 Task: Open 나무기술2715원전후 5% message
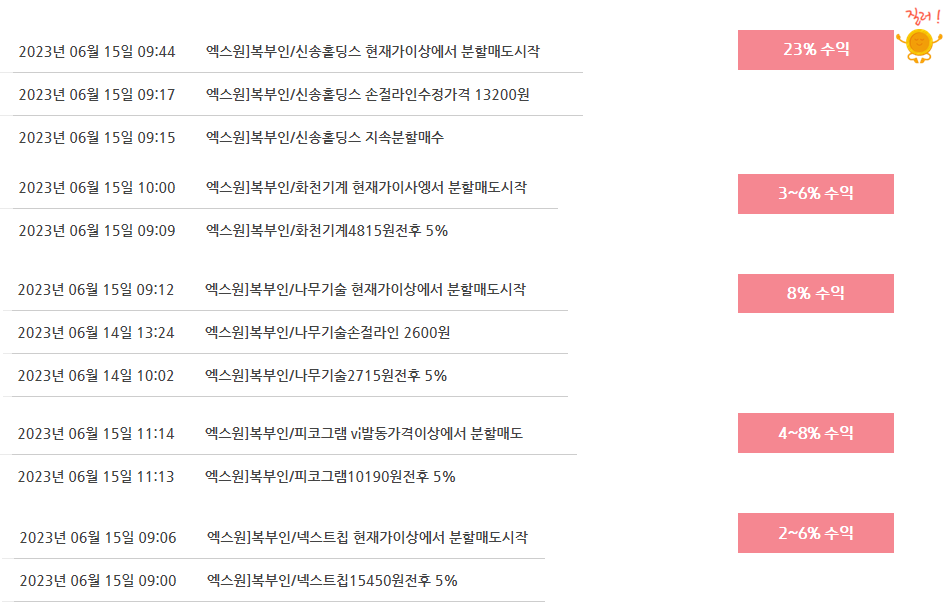326,375
